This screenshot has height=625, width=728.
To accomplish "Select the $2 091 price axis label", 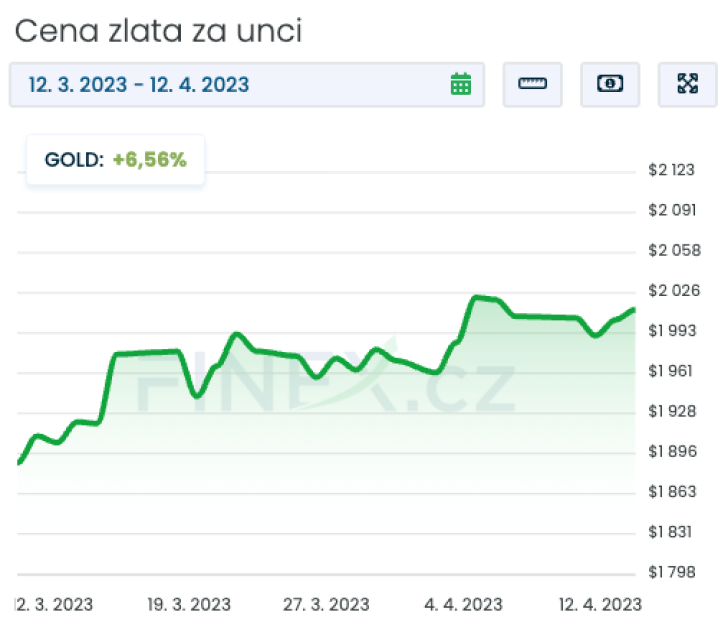I will [x=672, y=210].
